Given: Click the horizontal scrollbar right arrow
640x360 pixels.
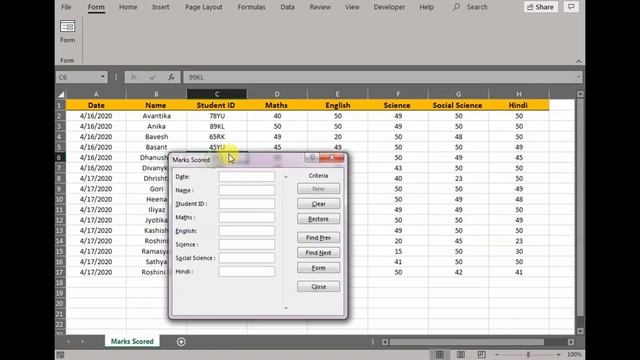Looking at the screenshot, I should 571,342.
